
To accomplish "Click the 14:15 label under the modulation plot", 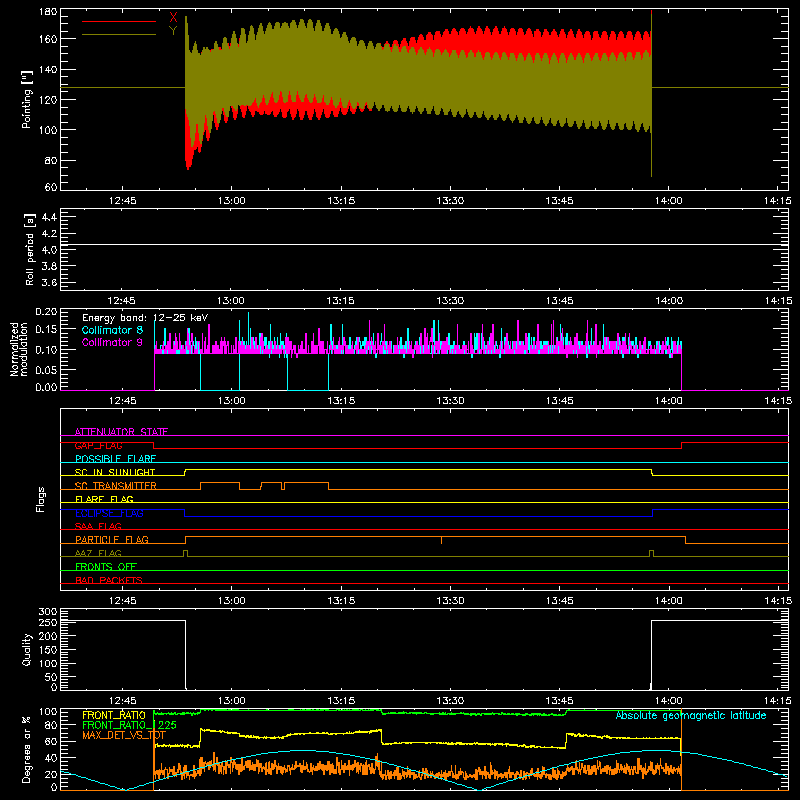I will 778,401.
